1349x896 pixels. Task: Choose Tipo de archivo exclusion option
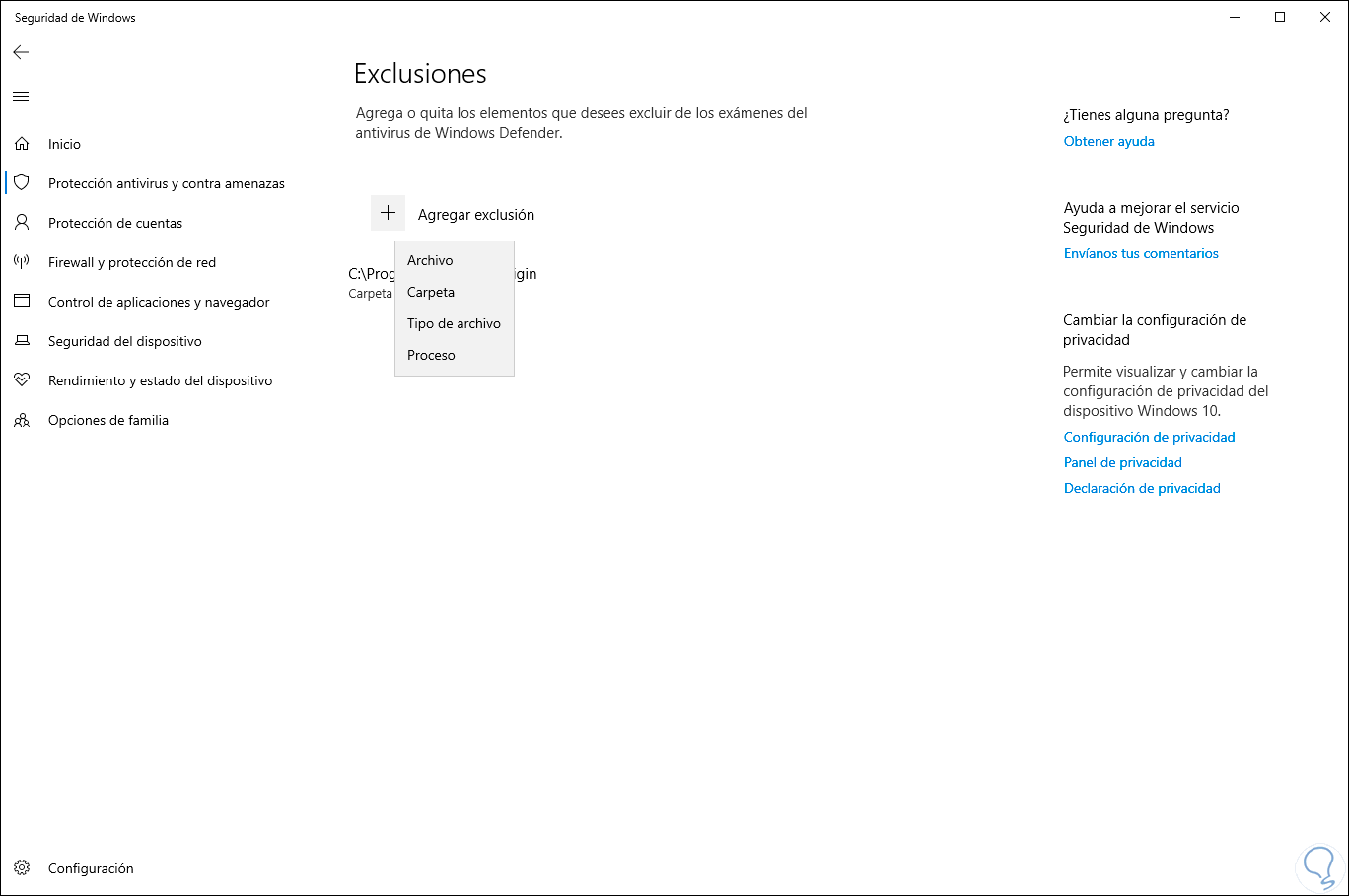click(454, 323)
